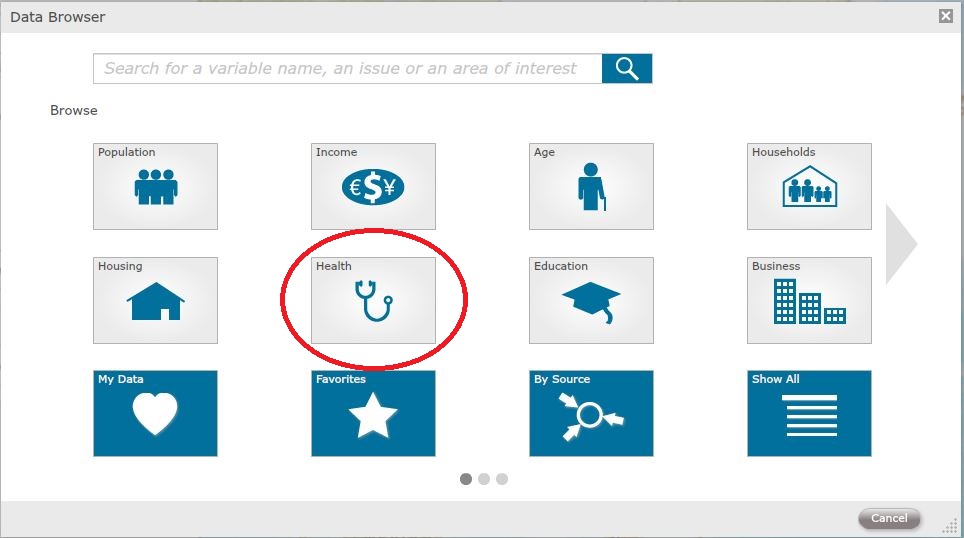
Task: Open the Age category tile
Action: click(x=591, y=186)
